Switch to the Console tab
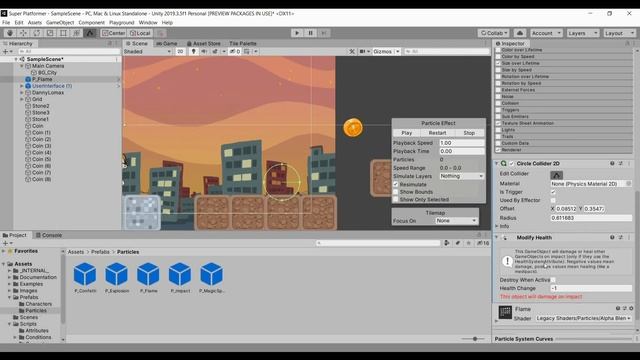 (49, 235)
